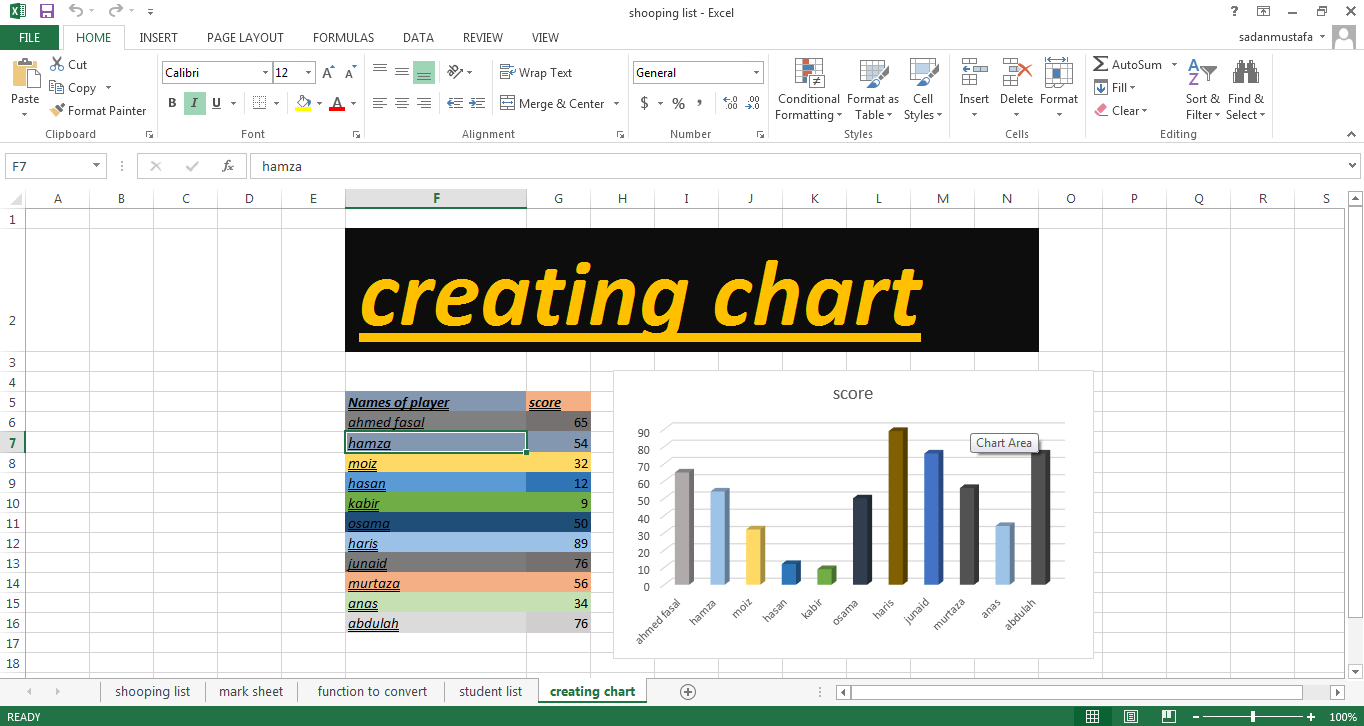Viewport: 1364px width, 726px height.
Task: Expand the Number format dropdown showing General
Action: tap(757, 72)
